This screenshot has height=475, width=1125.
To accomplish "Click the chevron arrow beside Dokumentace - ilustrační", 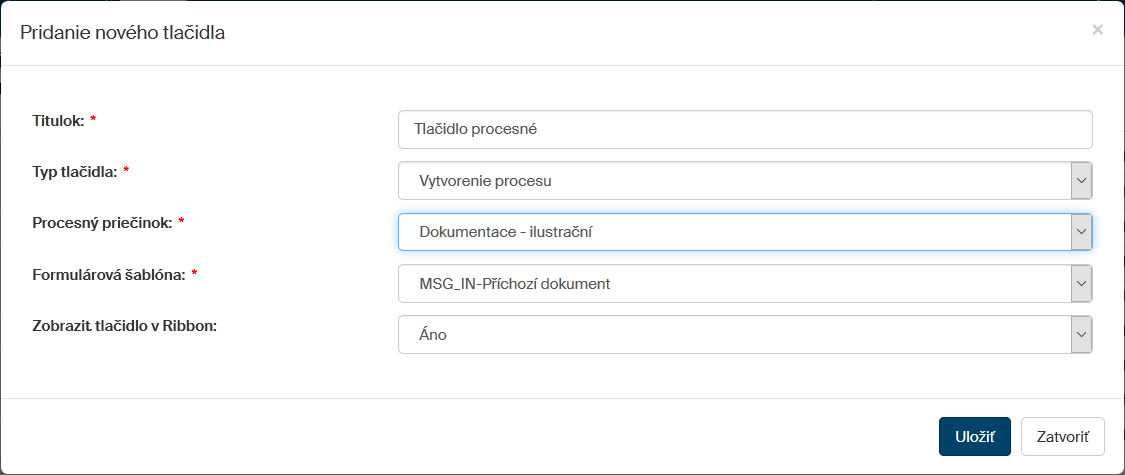I will tap(1080, 232).
